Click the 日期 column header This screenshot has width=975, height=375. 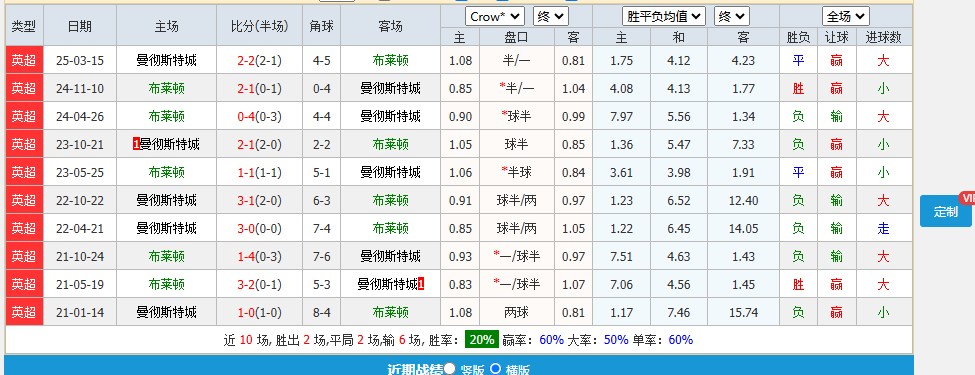[80, 25]
